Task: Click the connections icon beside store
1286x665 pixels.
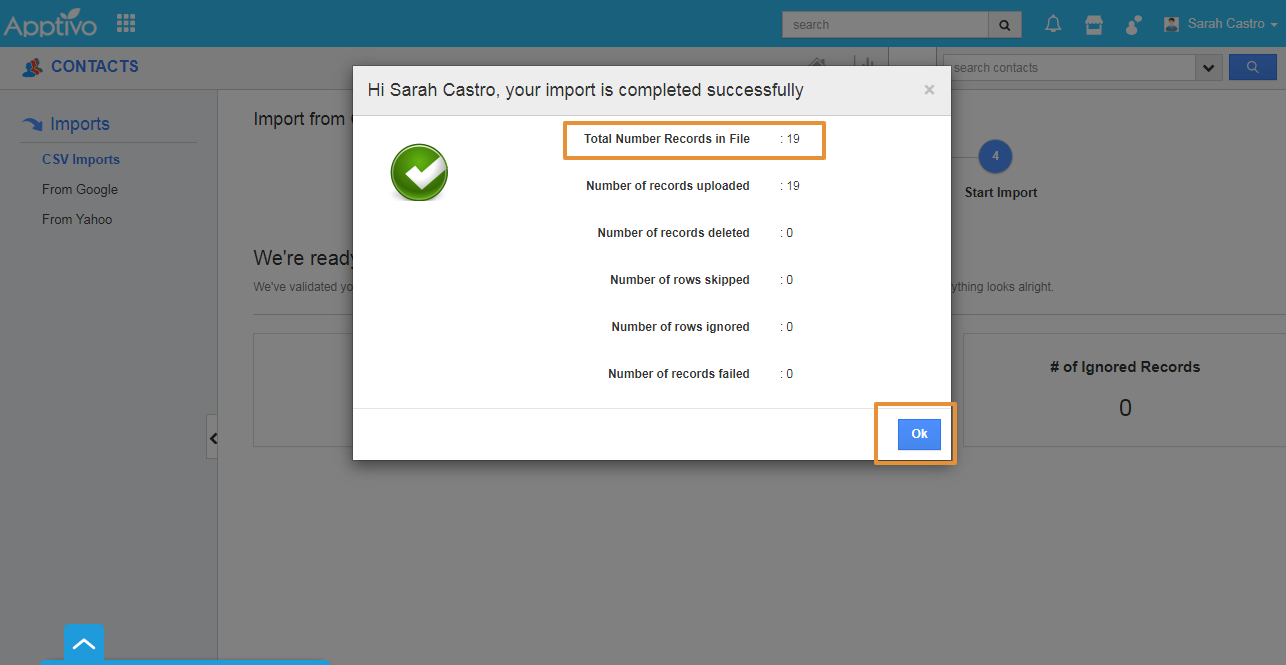Action: point(1133,25)
